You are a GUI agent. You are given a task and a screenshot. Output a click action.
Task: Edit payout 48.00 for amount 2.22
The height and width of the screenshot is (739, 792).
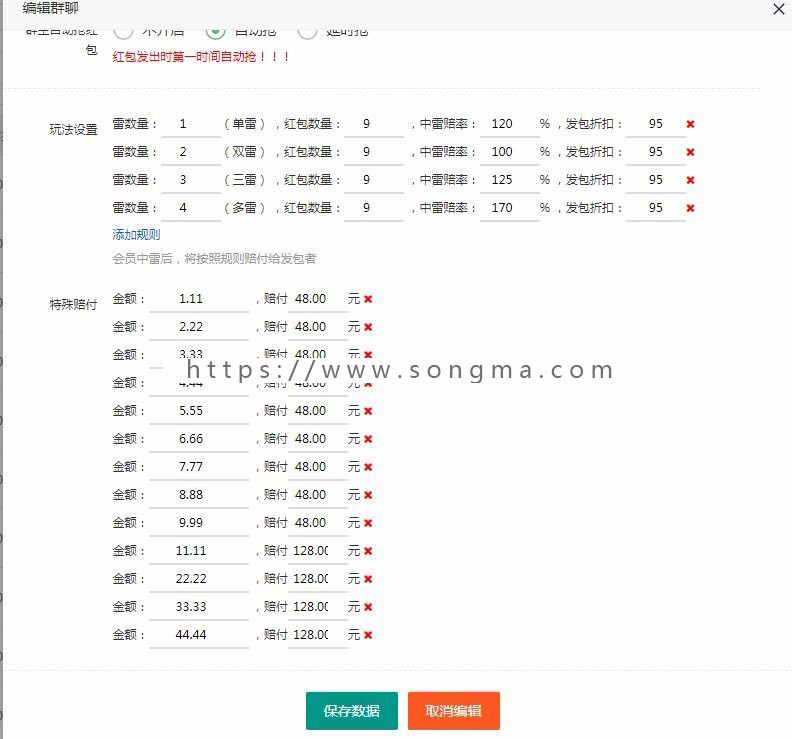[x=318, y=327]
